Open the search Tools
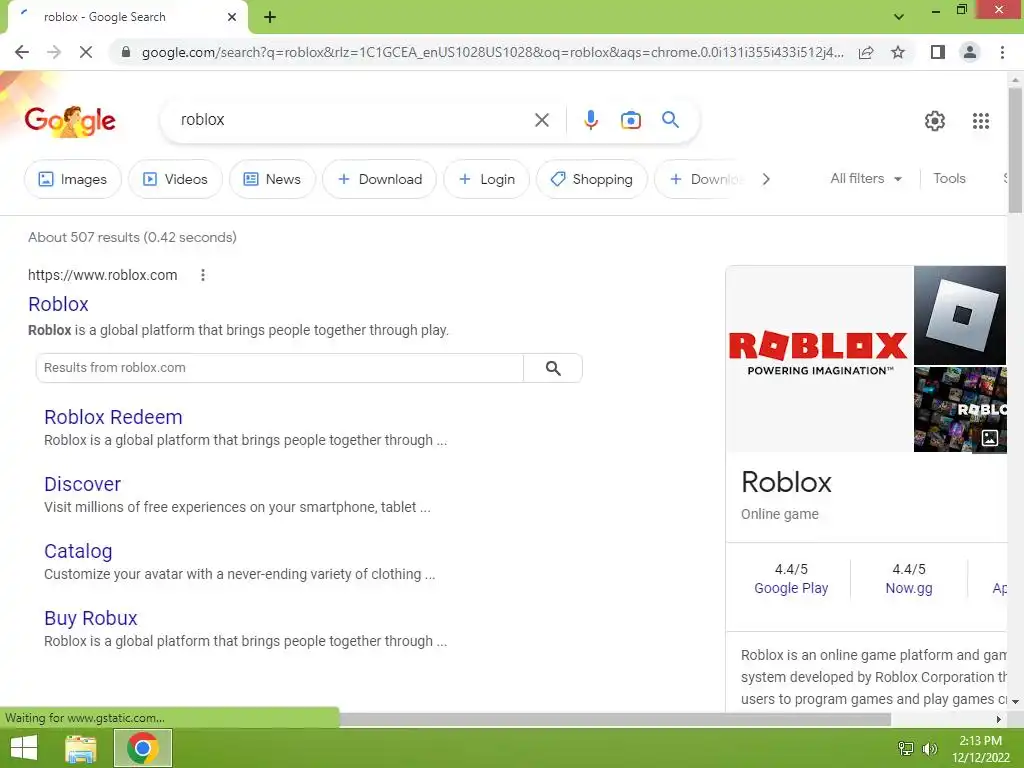 click(x=949, y=178)
